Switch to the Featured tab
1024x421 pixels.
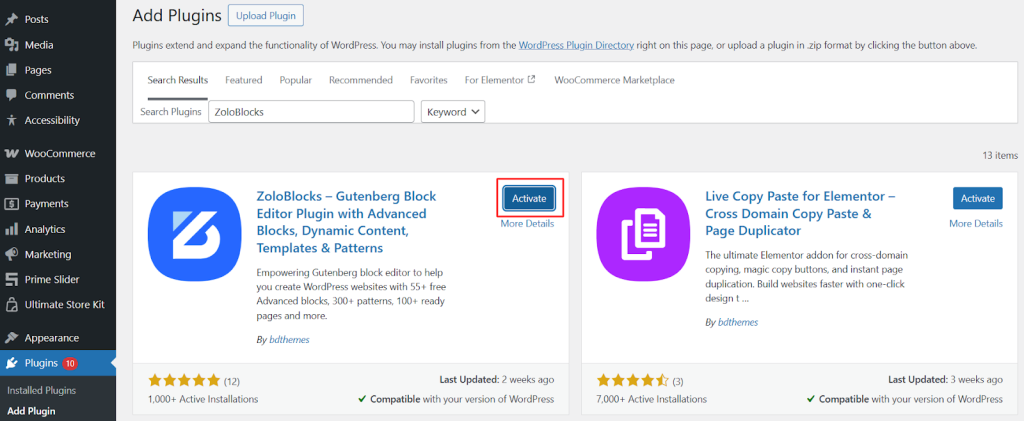(x=244, y=80)
